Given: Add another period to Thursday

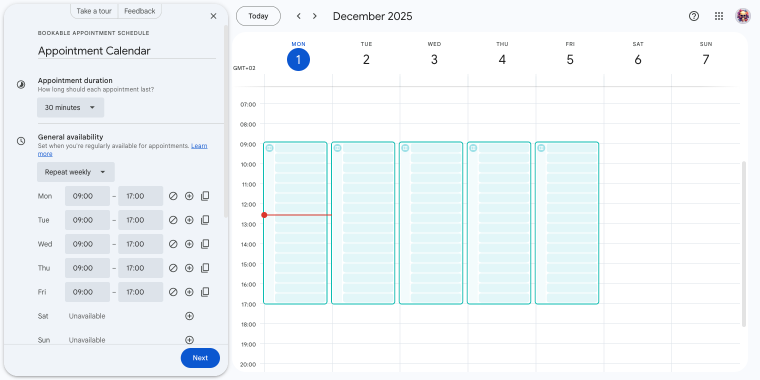Looking at the screenshot, I should click(189, 268).
